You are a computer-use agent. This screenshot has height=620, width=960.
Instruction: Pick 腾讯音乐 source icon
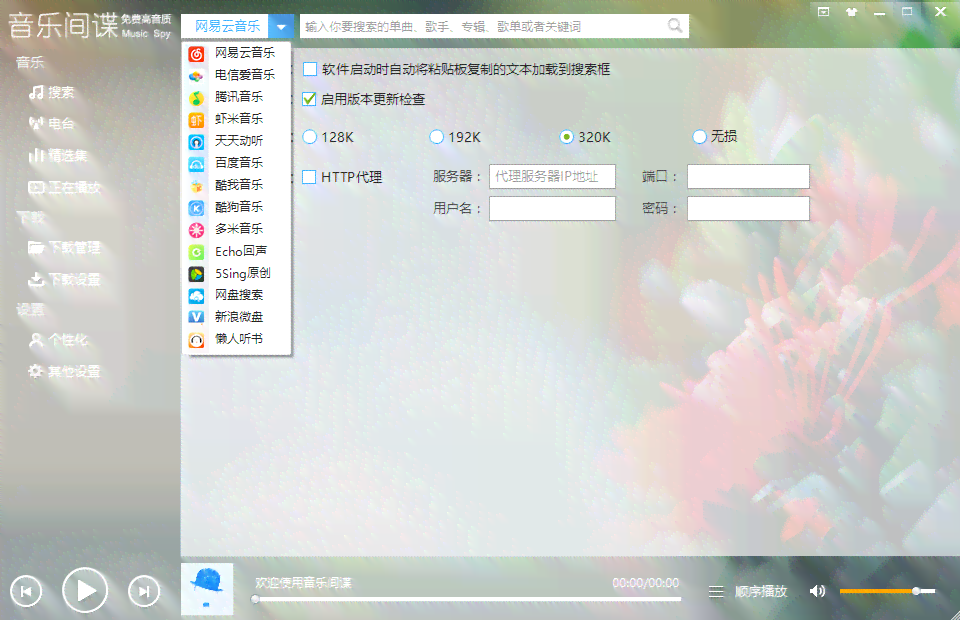click(x=196, y=98)
